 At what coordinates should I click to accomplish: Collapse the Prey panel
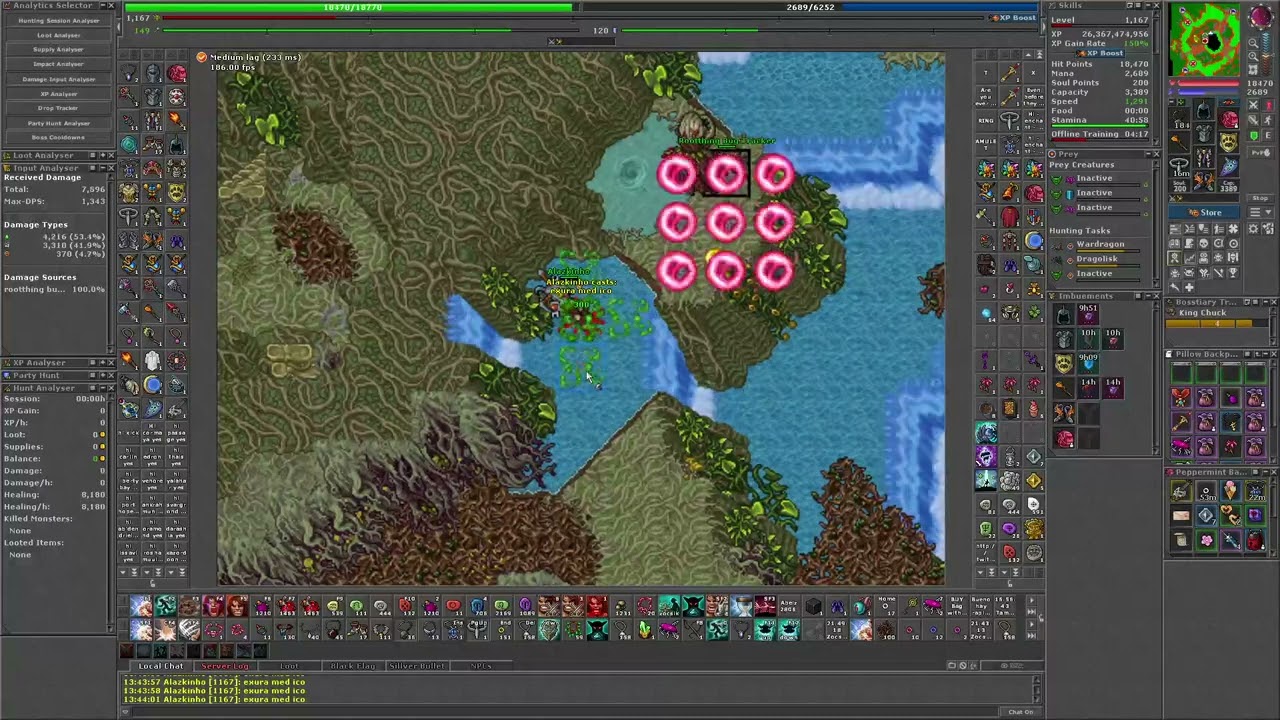pyautogui.click(x=1146, y=154)
